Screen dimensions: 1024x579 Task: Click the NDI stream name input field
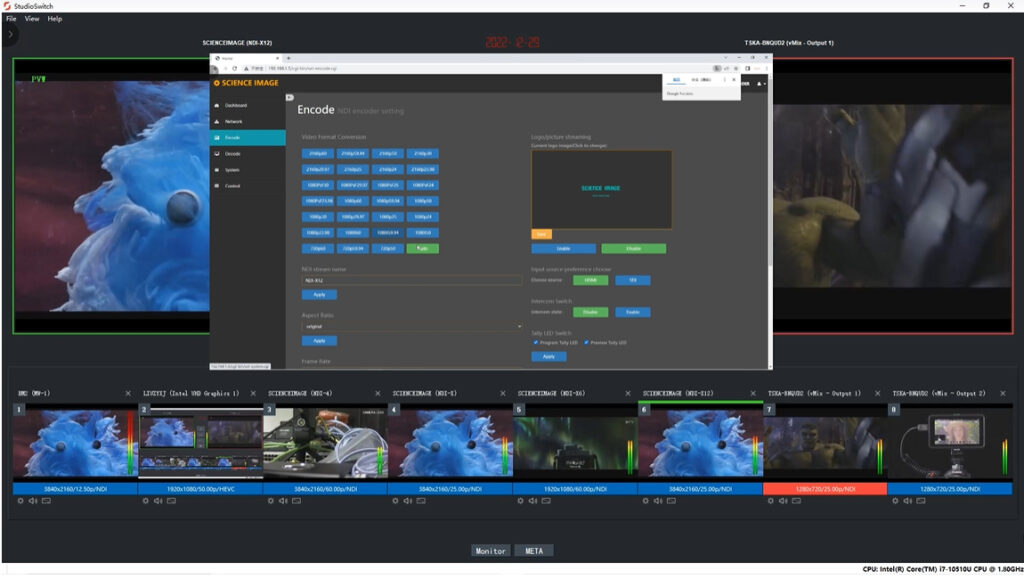[411, 280]
